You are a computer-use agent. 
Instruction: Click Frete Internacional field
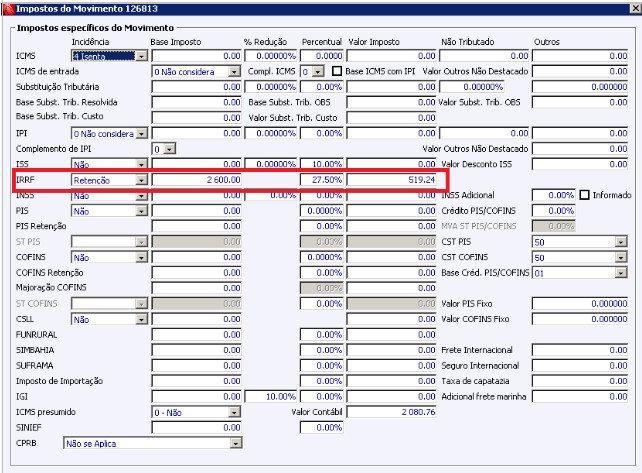(580, 350)
